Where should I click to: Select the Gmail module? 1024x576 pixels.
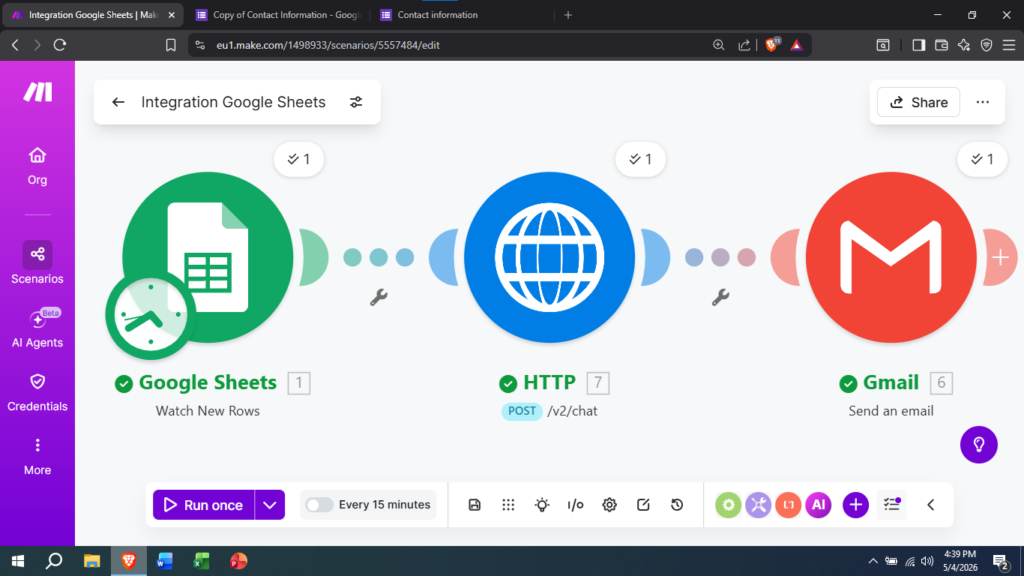(x=891, y=257)
